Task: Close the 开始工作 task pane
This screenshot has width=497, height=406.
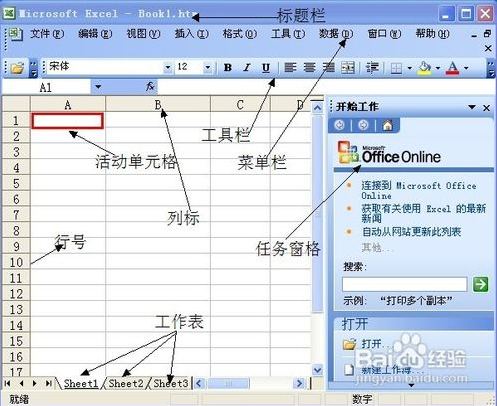Action: 486,108
